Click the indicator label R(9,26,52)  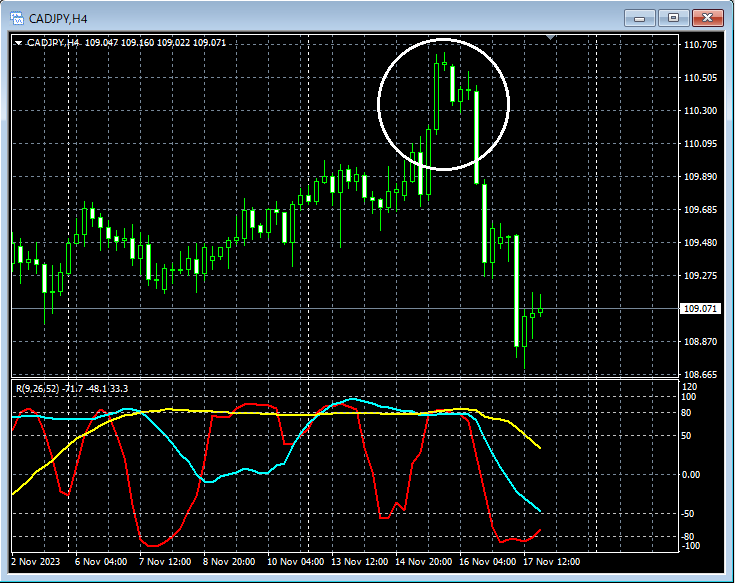(38, 389)
